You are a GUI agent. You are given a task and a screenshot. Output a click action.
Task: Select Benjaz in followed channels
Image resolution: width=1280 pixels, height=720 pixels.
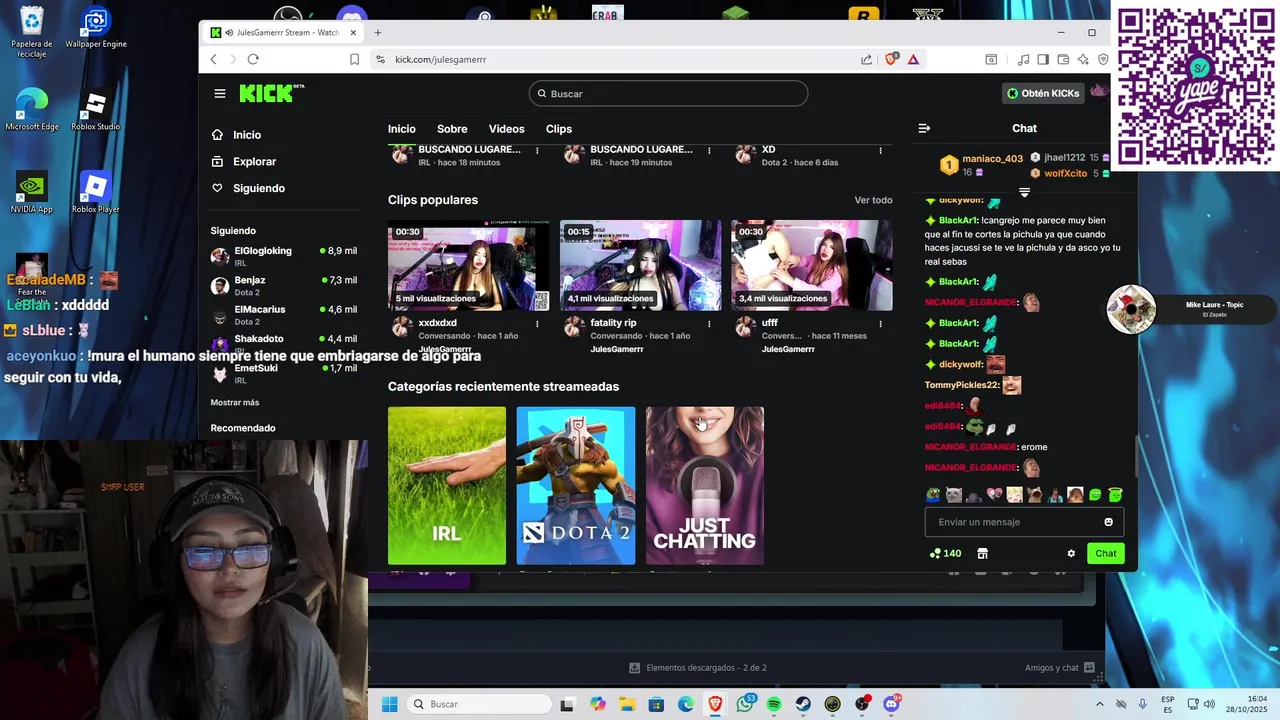pyautogui.click(x=284, y=286)
